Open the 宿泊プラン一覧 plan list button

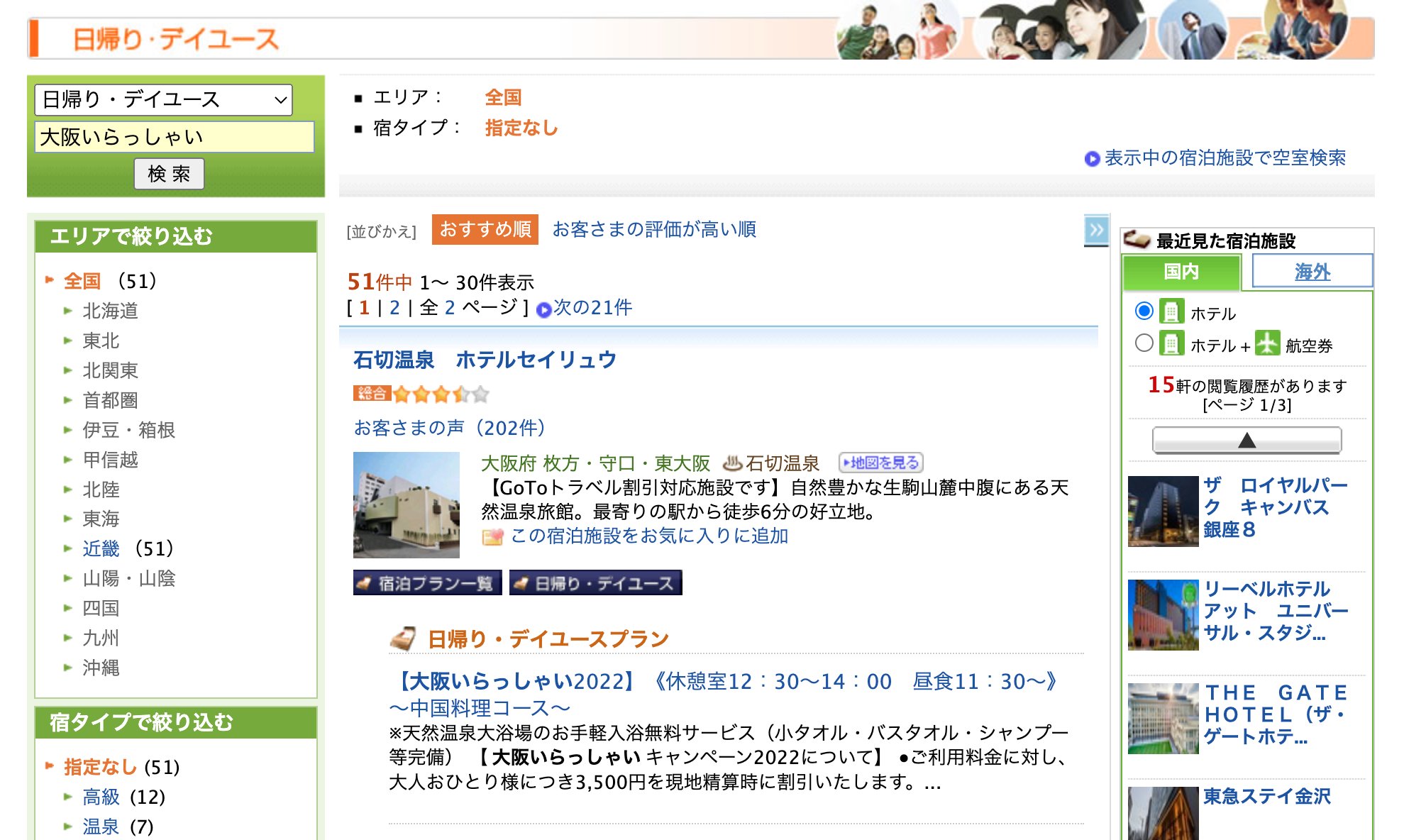[x=427, y=583]
